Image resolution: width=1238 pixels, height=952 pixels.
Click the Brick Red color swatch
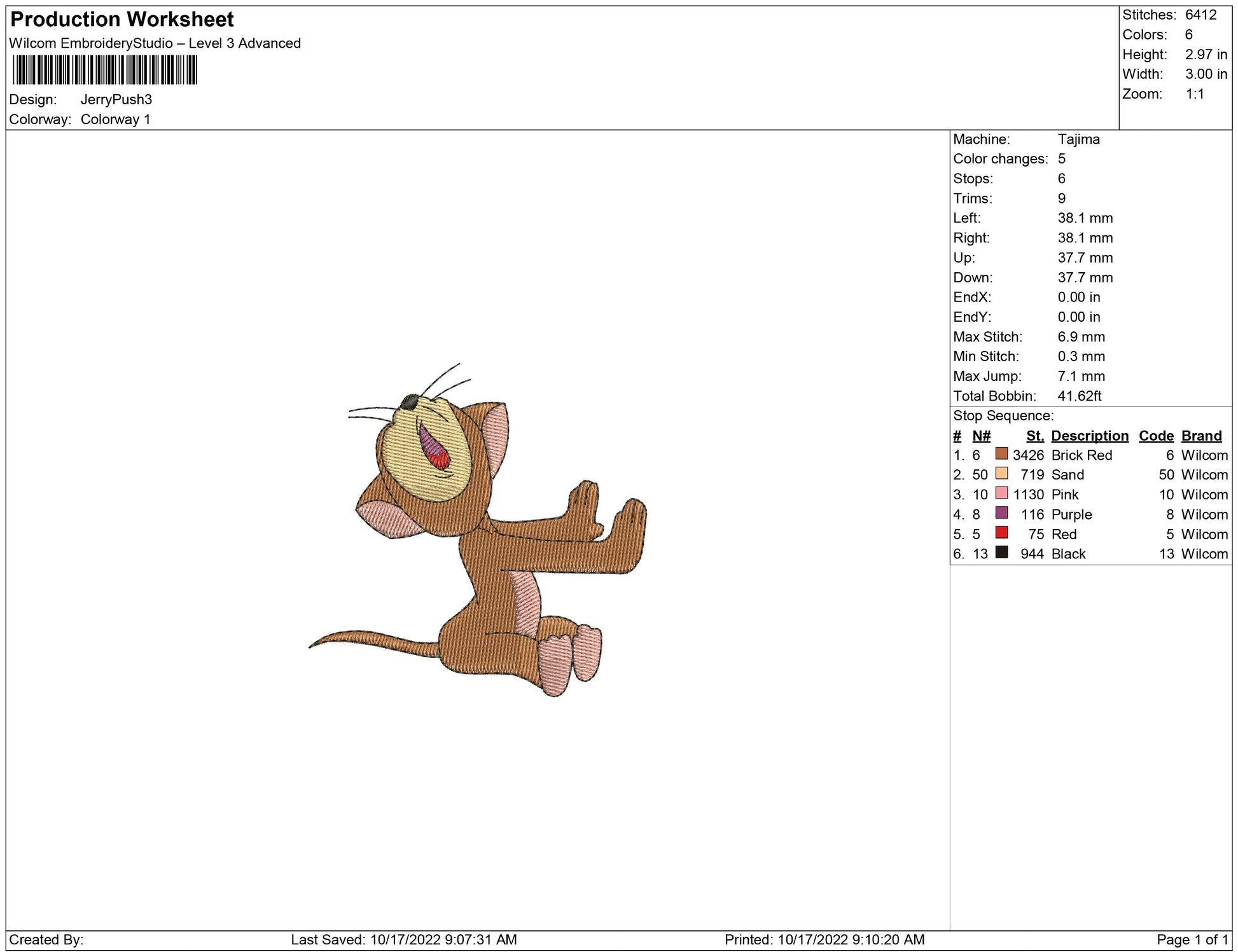pyautogui.click(x=1001, y=453)
